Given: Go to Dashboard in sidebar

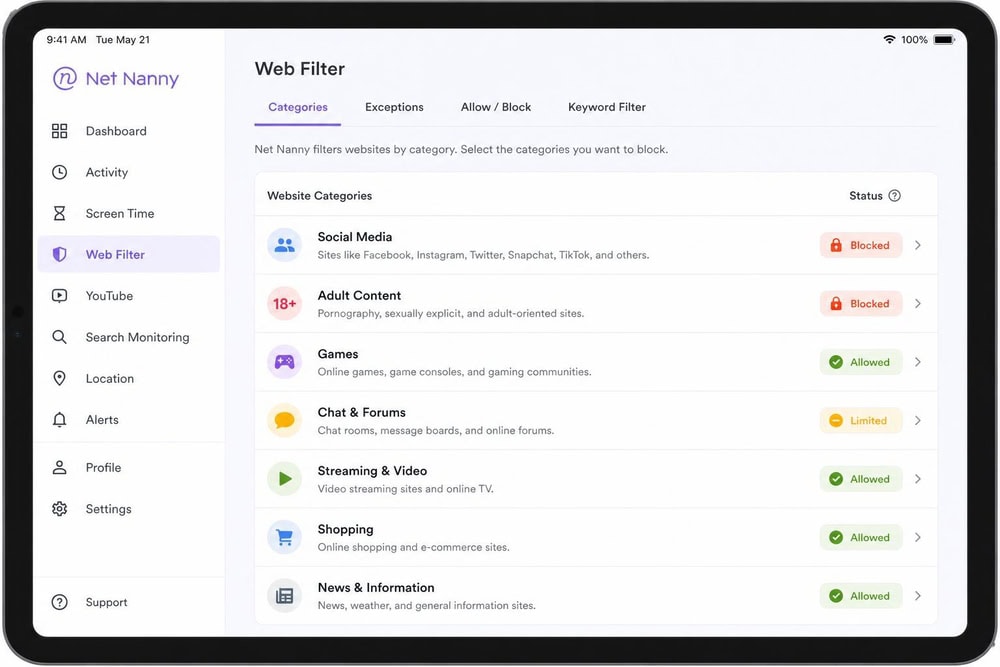Looking at the screenshot, I should point(116,131).
